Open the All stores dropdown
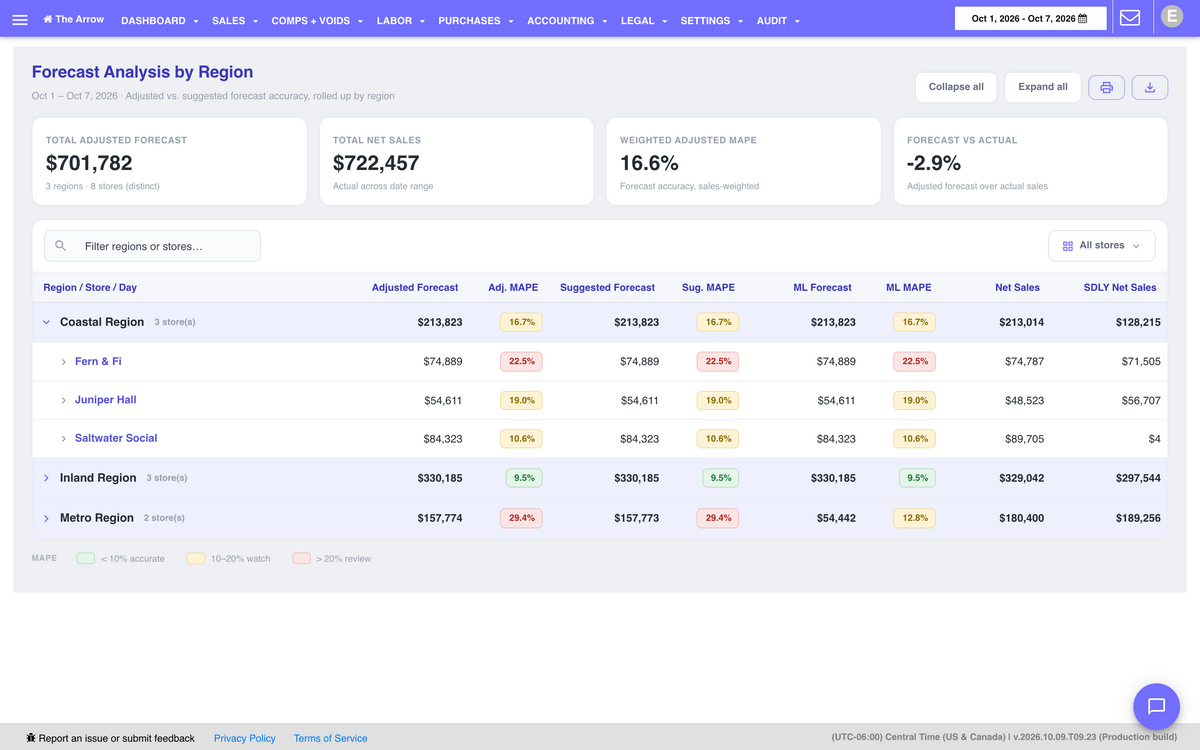 click(x=1102, y=246)
